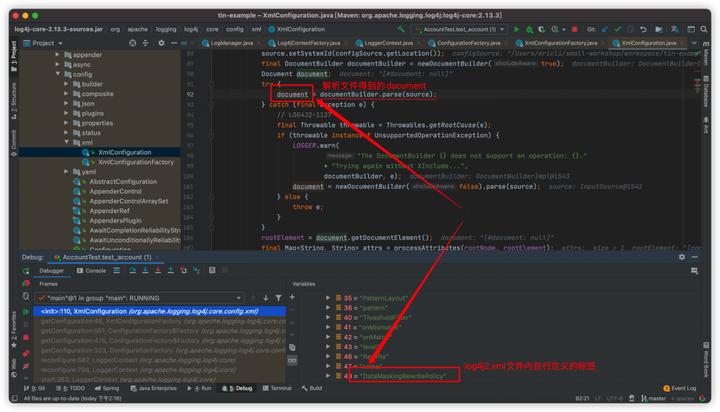Click the master git branch indicator
The image size is (720, 412).
click(x=653, y=398)
